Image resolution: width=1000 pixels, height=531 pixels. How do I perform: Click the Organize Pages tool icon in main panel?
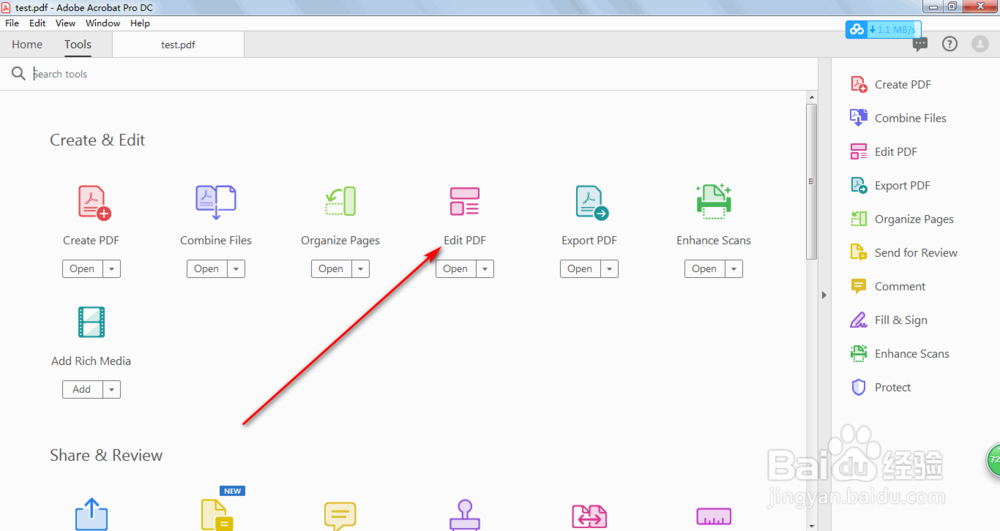(340, 201)
